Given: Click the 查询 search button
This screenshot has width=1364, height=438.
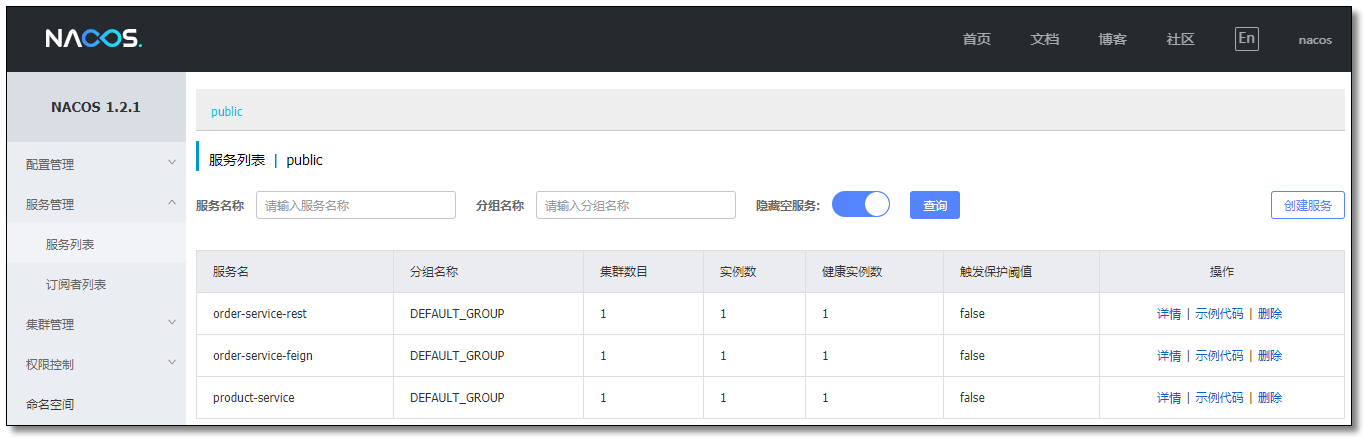Looking at the screenshot, I should (935, 205).
